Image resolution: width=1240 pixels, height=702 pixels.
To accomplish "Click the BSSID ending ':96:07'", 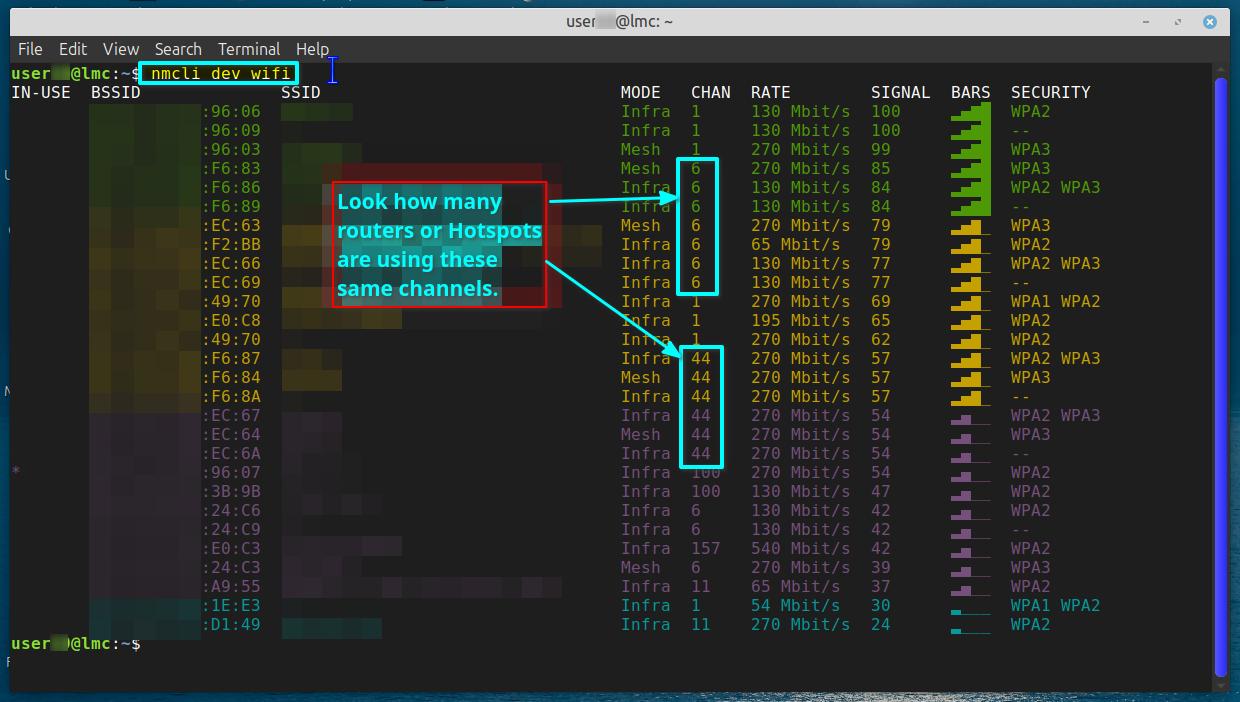I will click(231, 472).
